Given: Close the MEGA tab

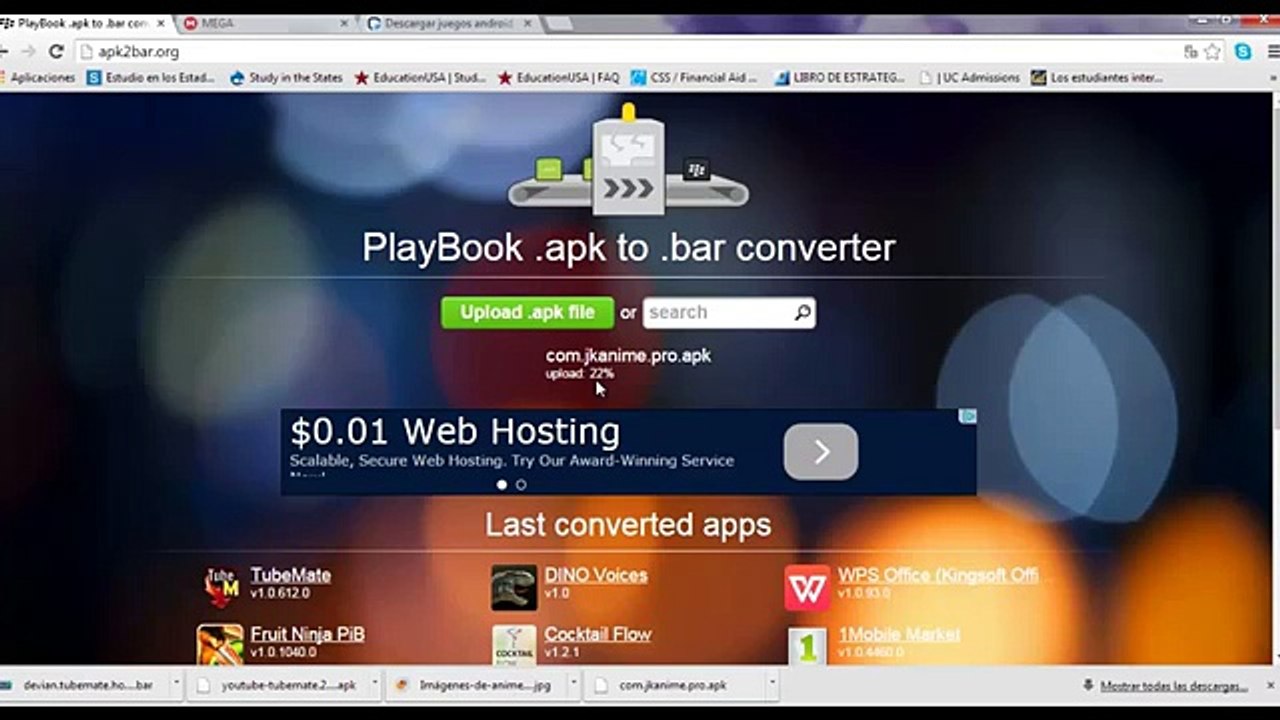Looking at the screenshot, I should (345, 23).
